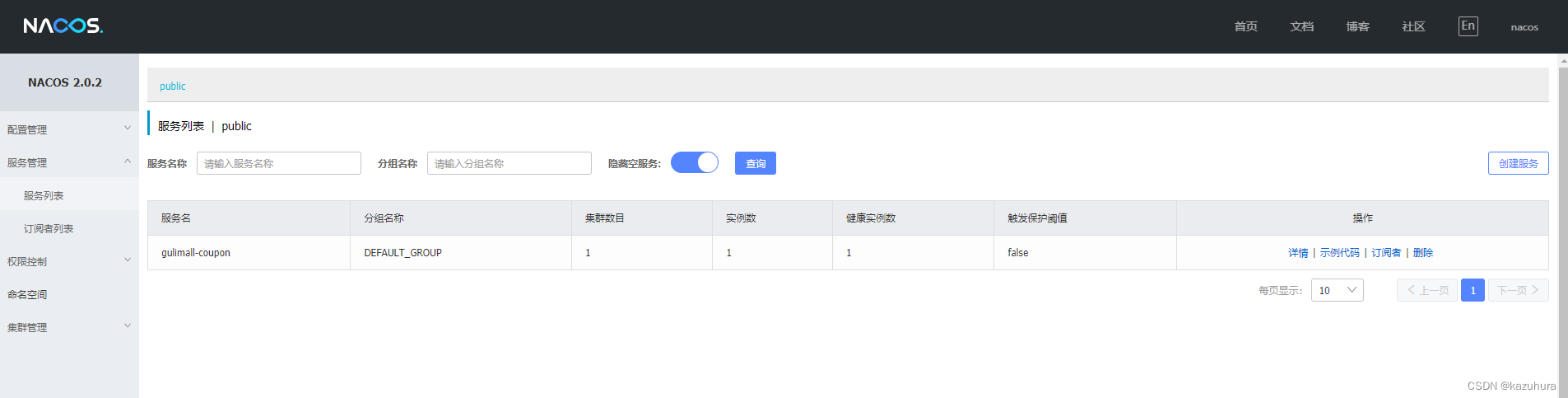Focus the 分组名称 input field
The width and height of the screenshot is (1568, 398).
[509, 163]
